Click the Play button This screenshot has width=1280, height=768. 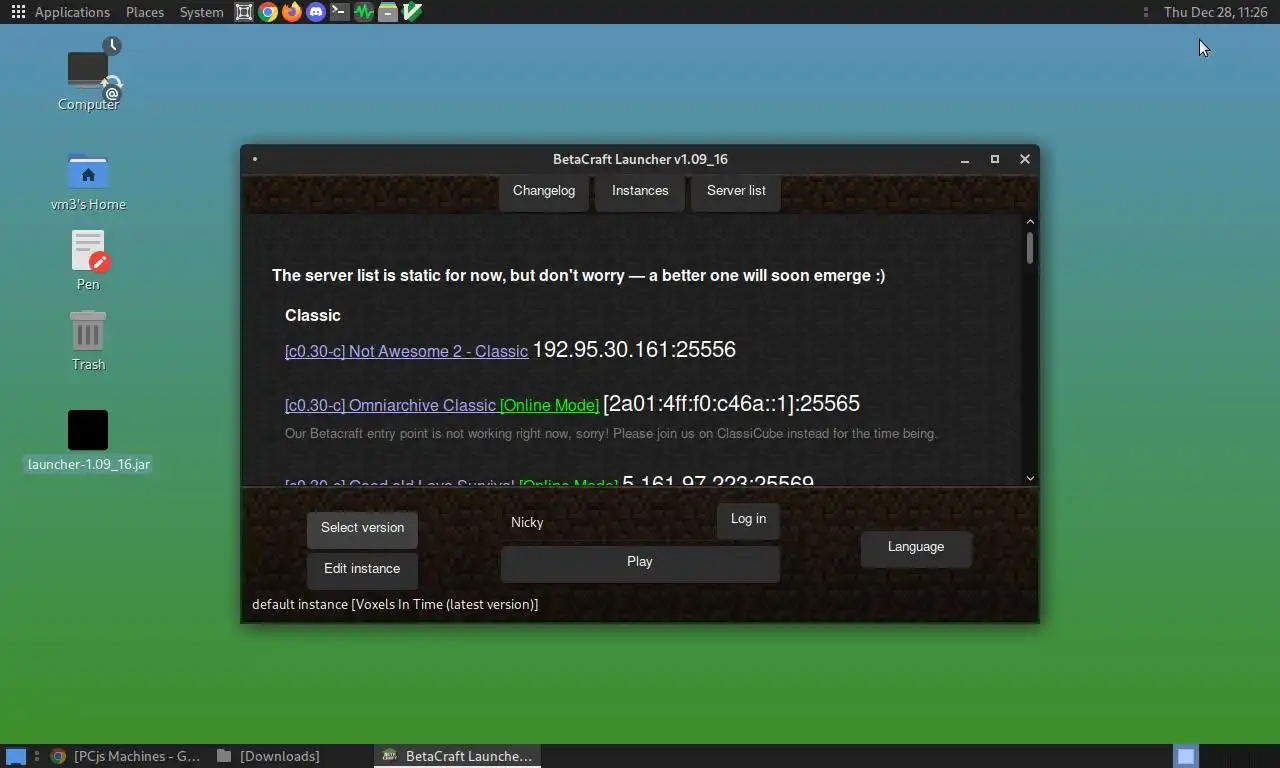[x=640, y=562]
